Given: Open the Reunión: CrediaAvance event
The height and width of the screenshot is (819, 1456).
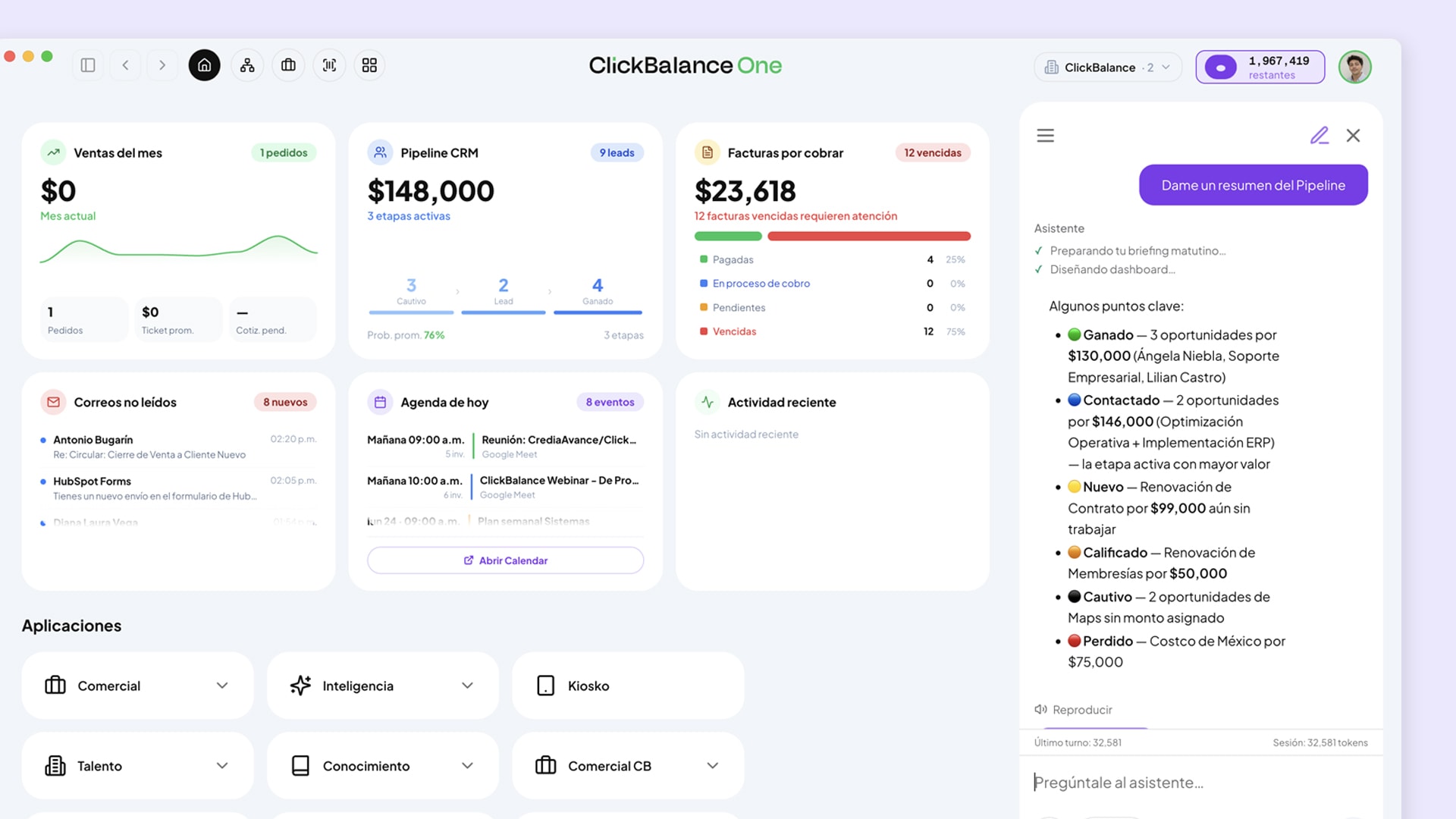Looking at the screenshot, I should coord(505,447).
